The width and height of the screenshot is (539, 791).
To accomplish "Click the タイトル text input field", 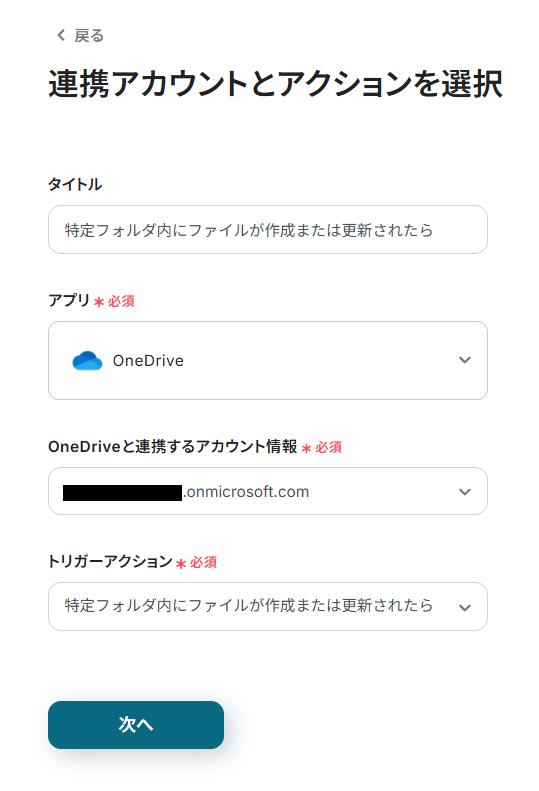I will click(268, 230).
